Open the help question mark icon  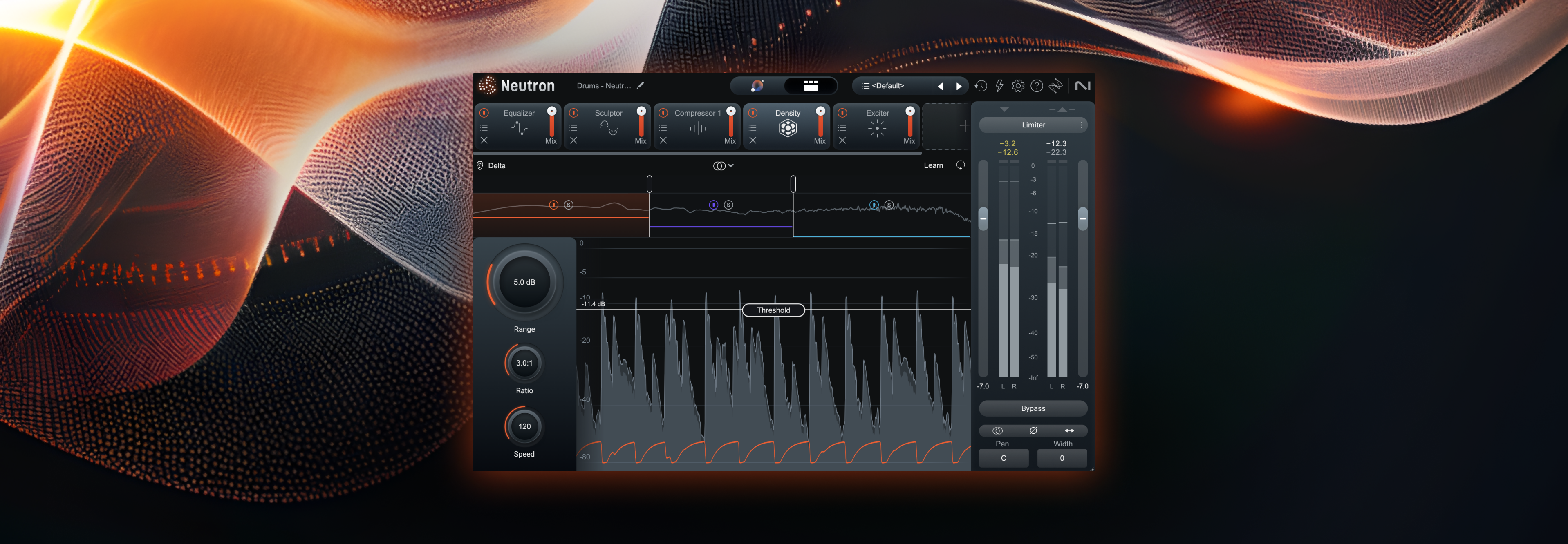[x=1037, y=86]
